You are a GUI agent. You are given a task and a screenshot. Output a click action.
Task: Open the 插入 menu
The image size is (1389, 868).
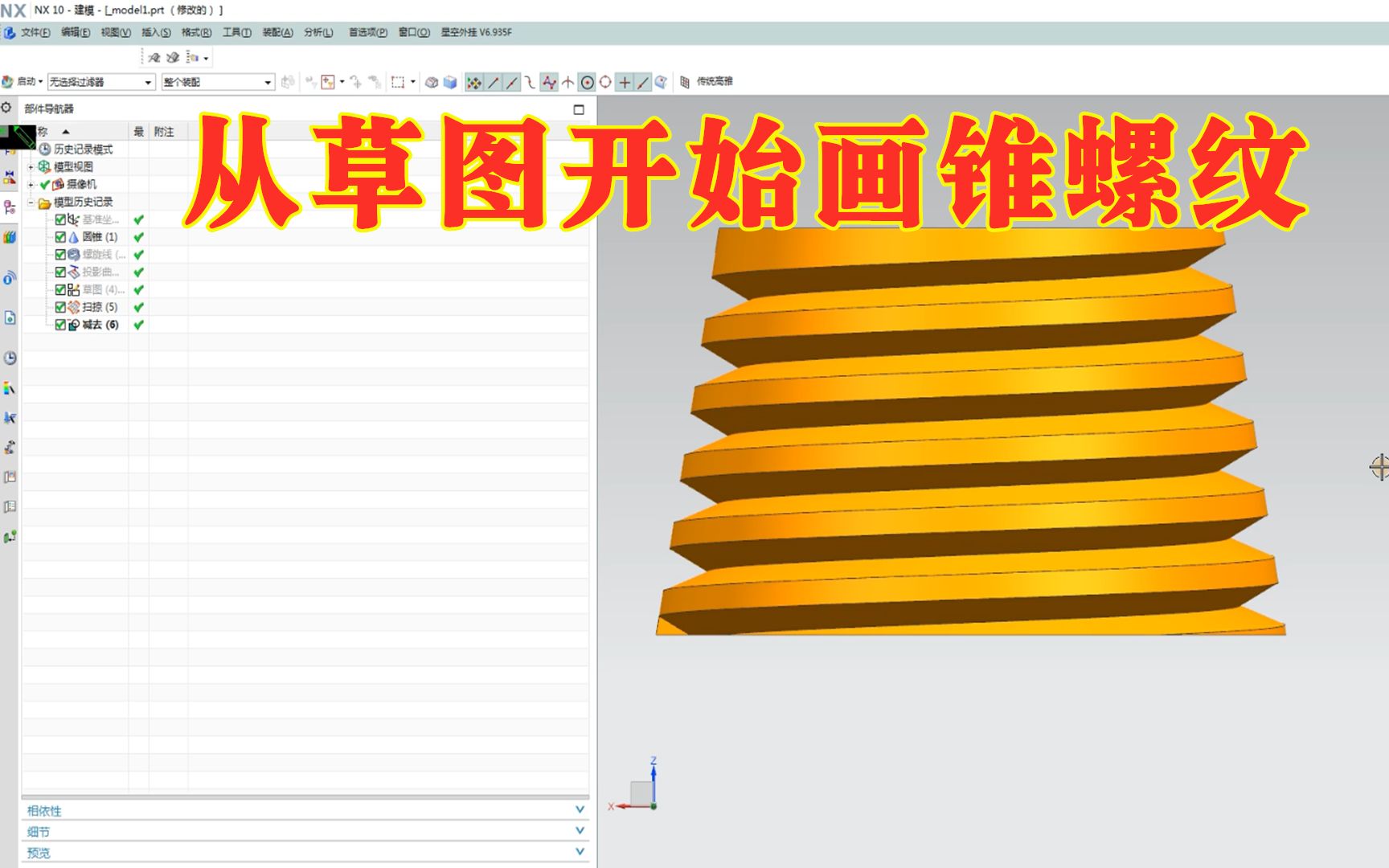point(158,33)
